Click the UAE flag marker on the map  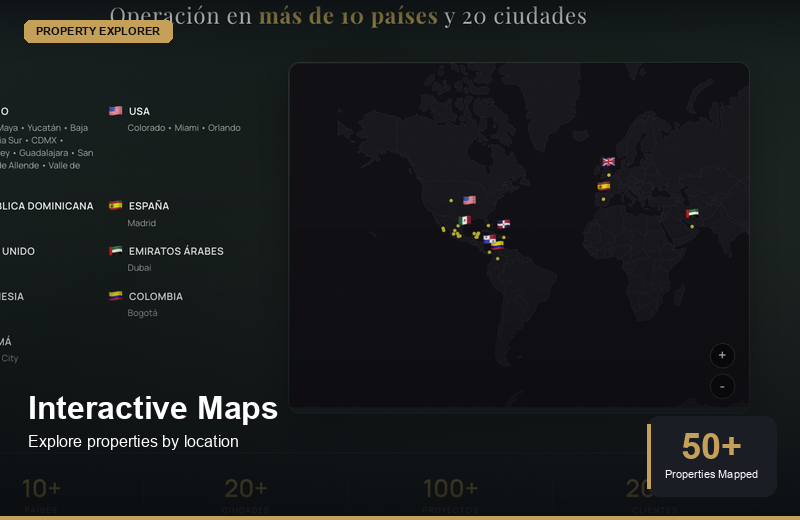click(x=692, y=213)
